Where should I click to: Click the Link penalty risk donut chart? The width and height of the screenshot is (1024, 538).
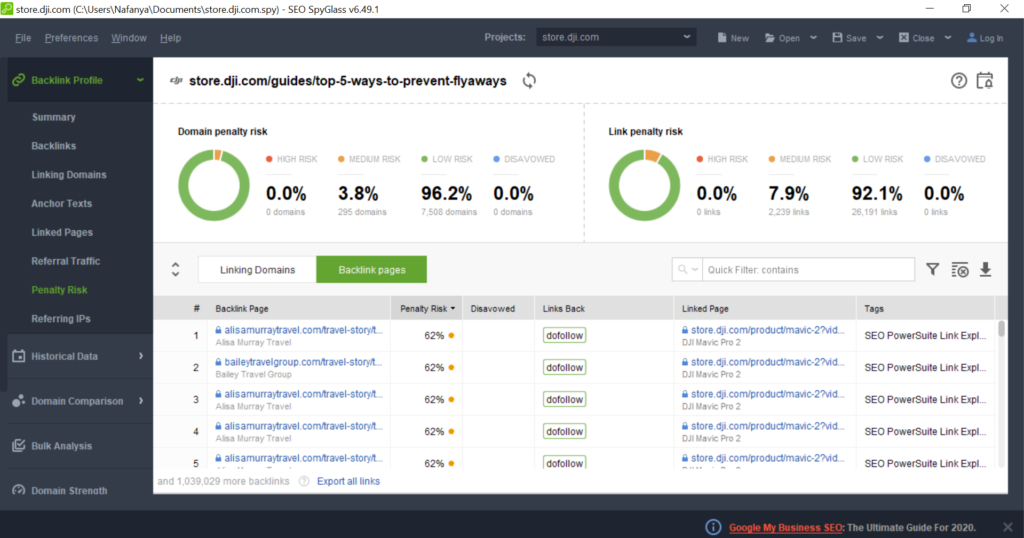645,185
